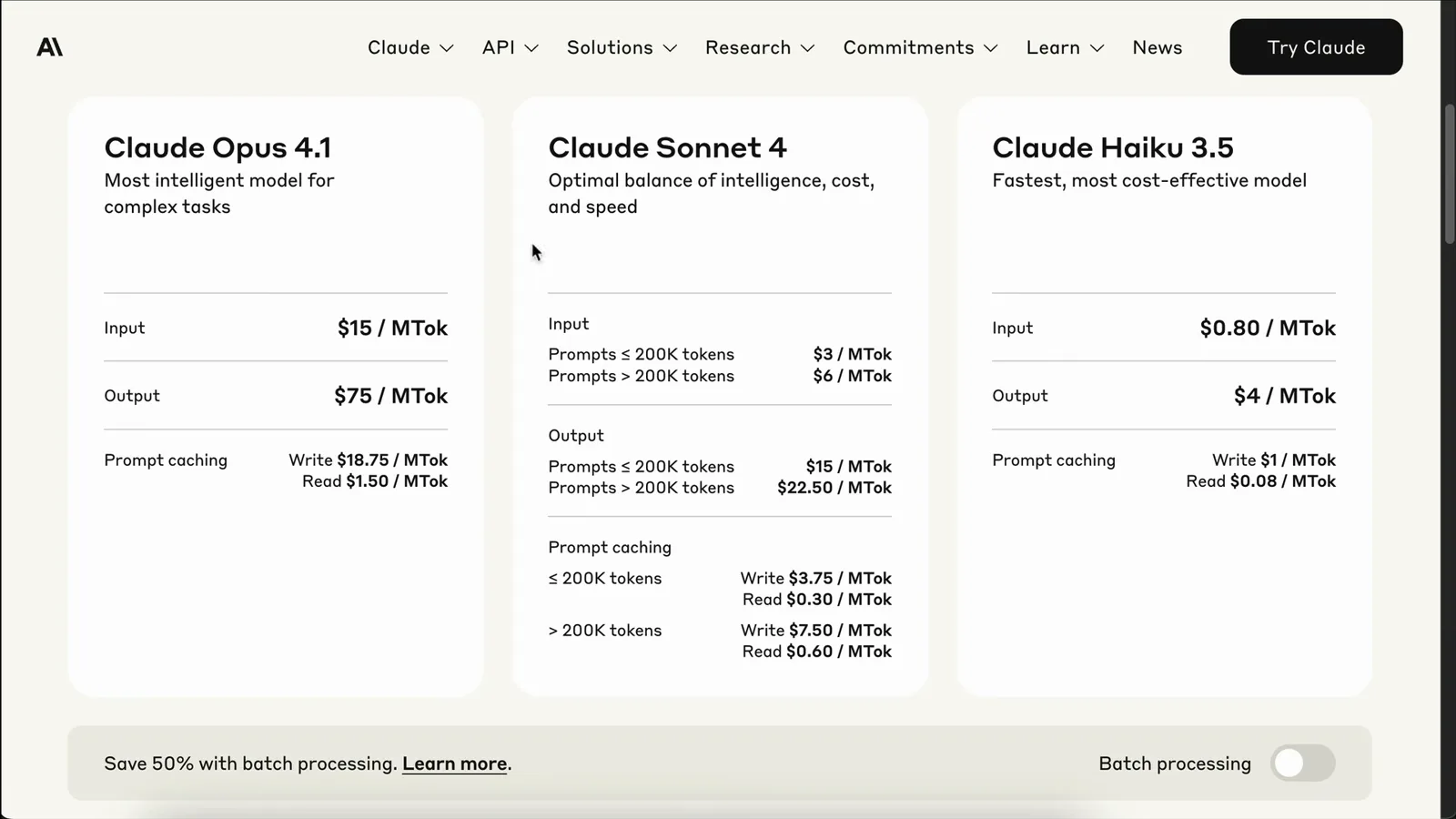Click Sonnet input price $3 / MTok

click(x=853, y=354)
